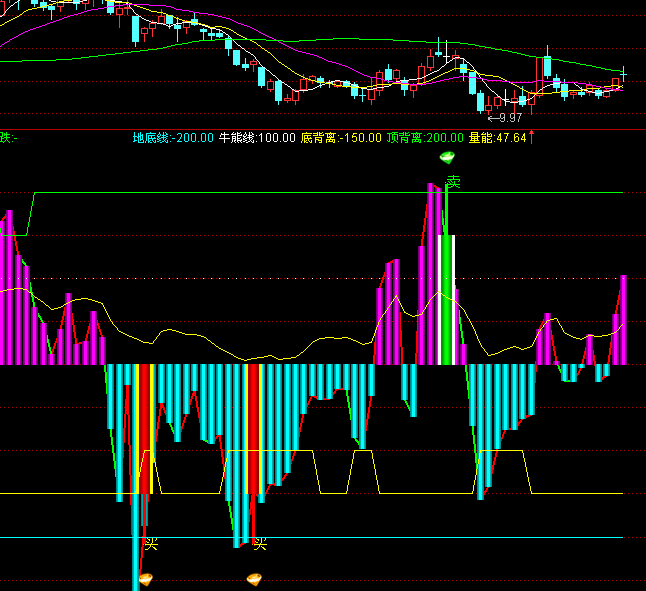Click the orange diamond below the left 买 signal
This screenshot has width=646, height=591.
(146, 579)
